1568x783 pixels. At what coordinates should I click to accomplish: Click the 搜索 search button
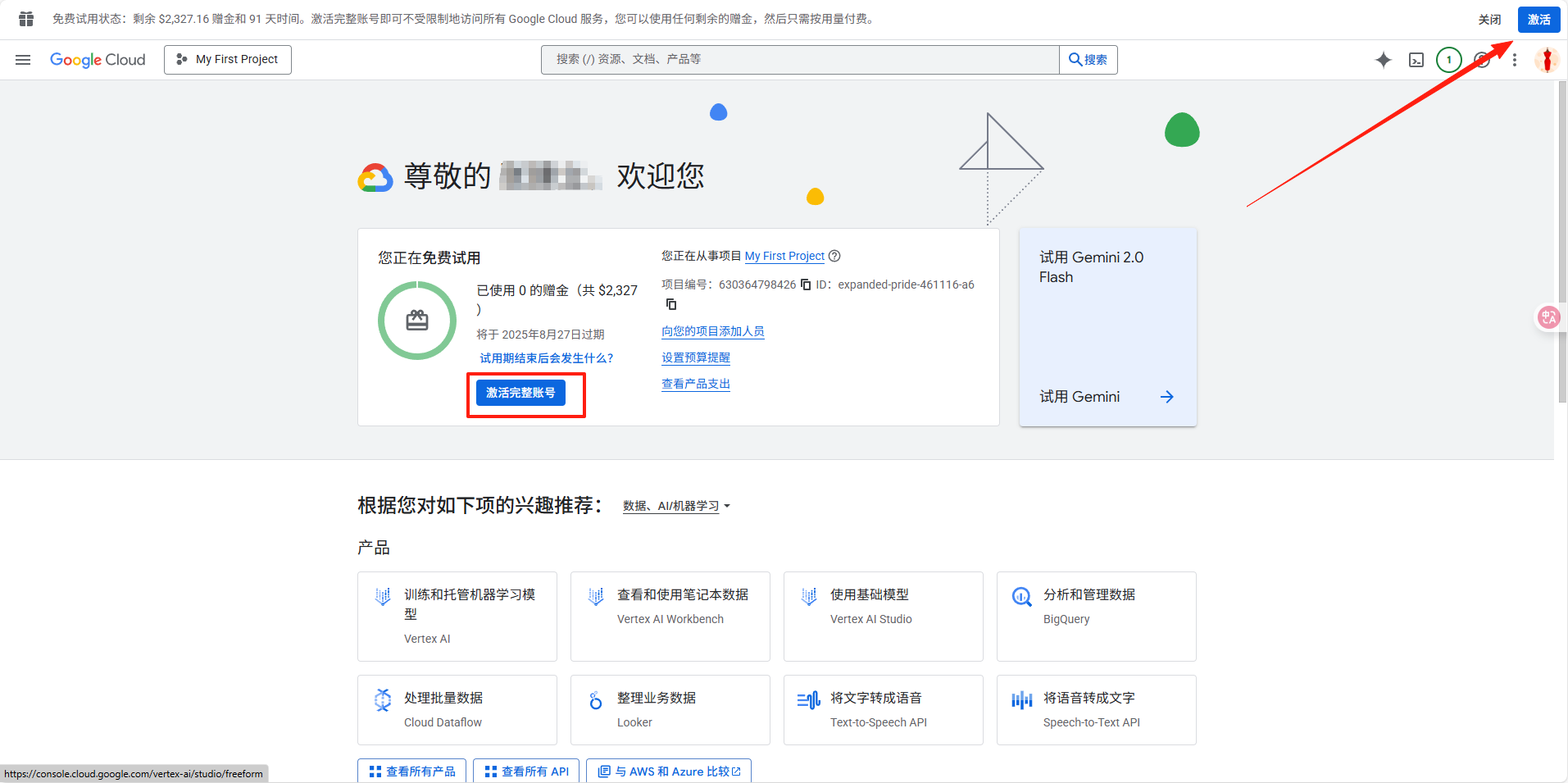tap(1089, 60)
